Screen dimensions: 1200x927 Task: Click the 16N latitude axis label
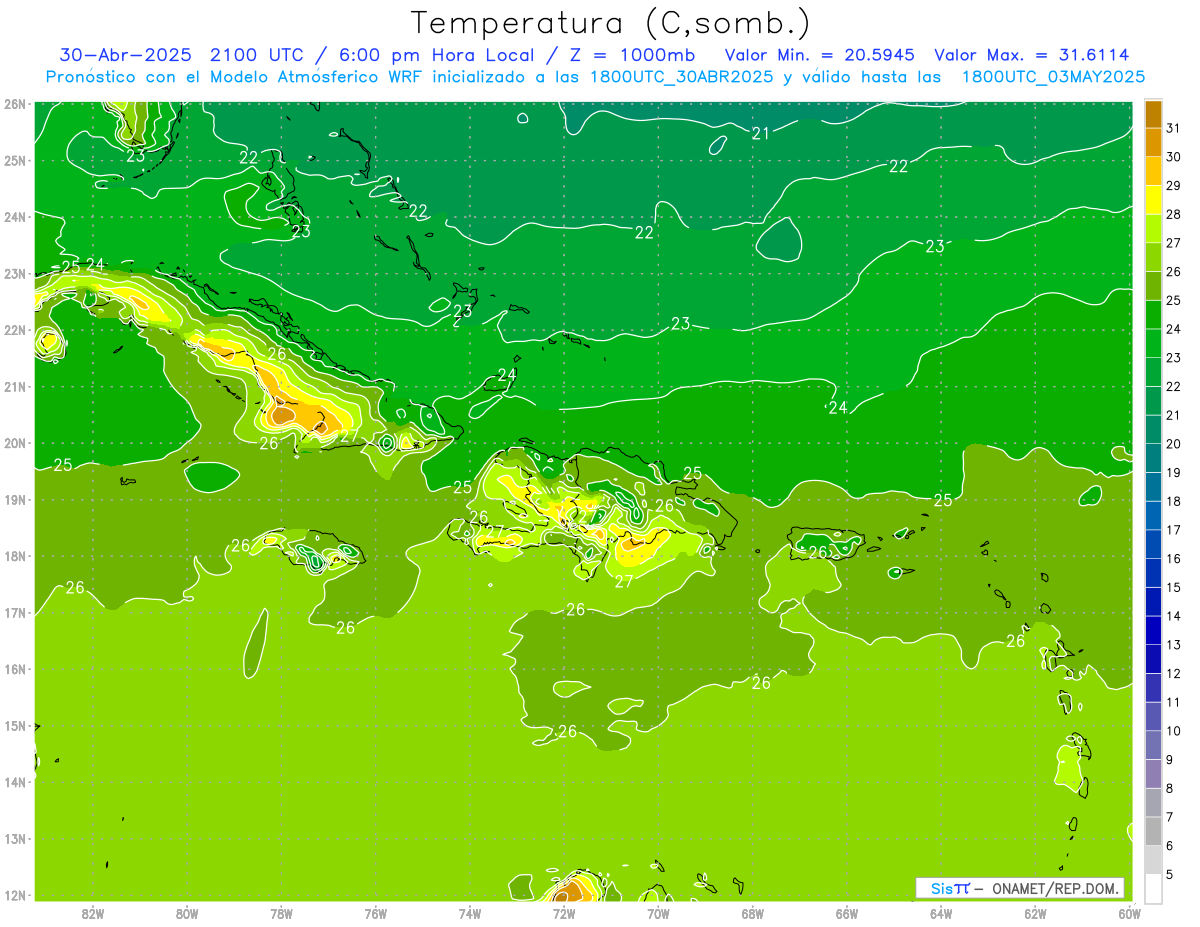click(x=14, y=669)
